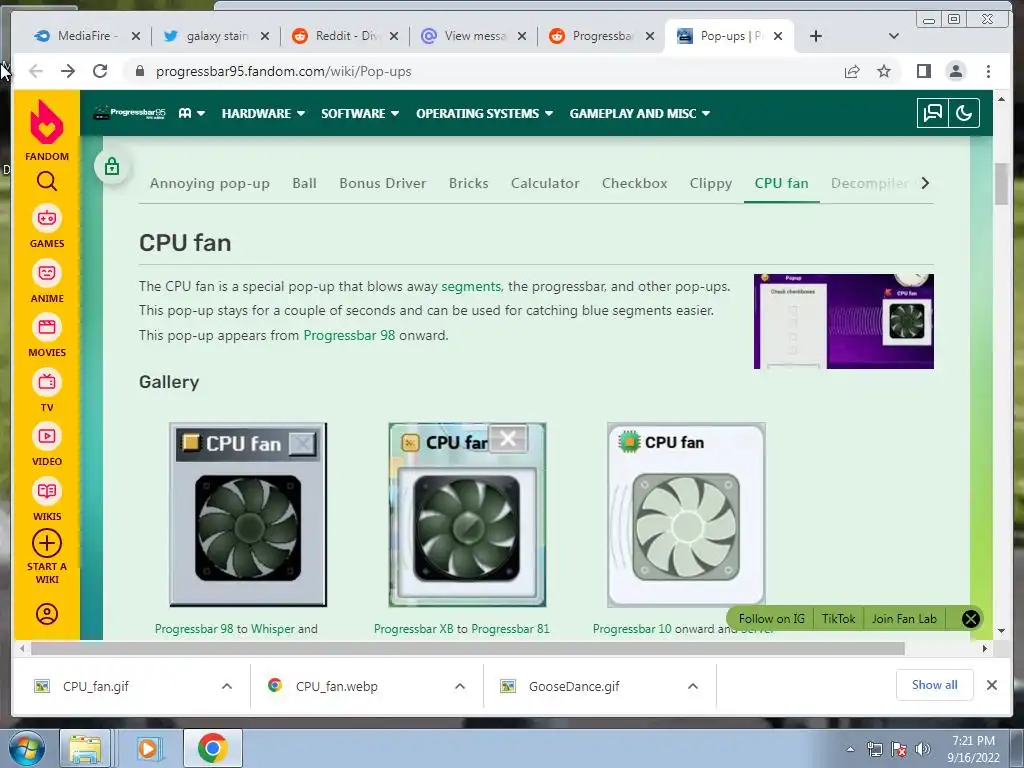
Task: Switch to the Clippy tab
Action: [711, 184]
